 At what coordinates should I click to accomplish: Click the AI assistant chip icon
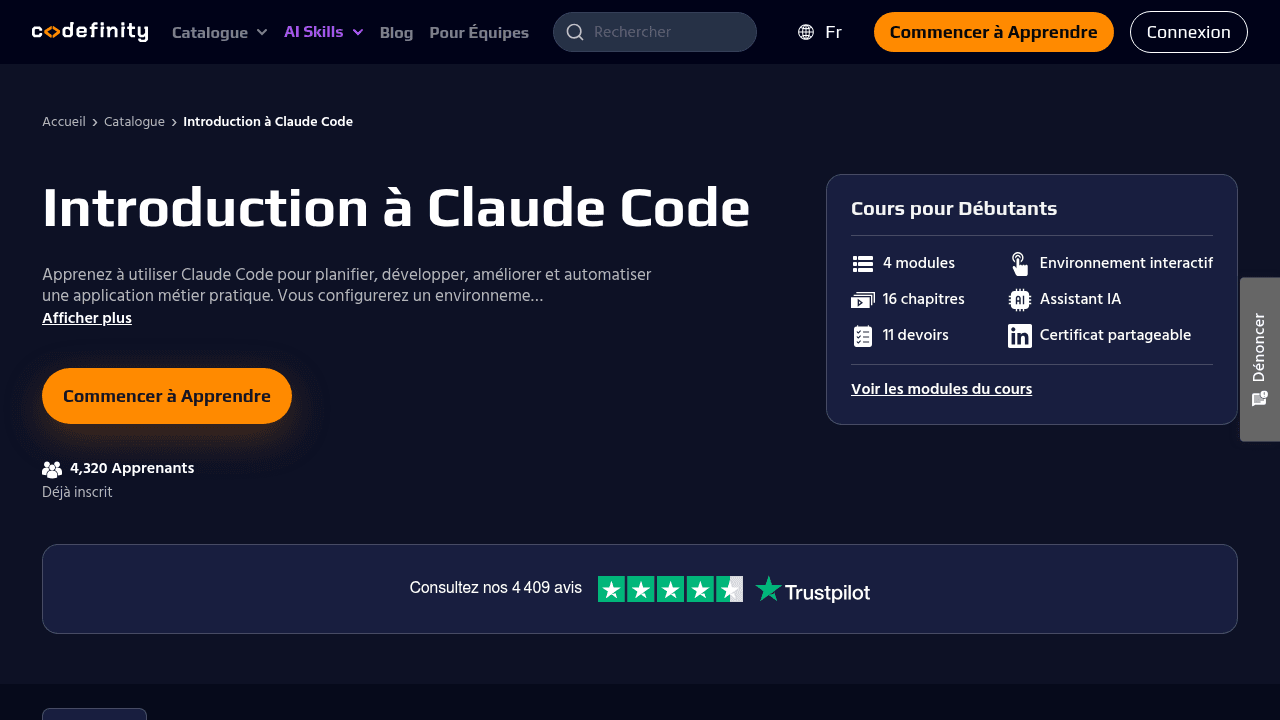tap(1019, 300)
